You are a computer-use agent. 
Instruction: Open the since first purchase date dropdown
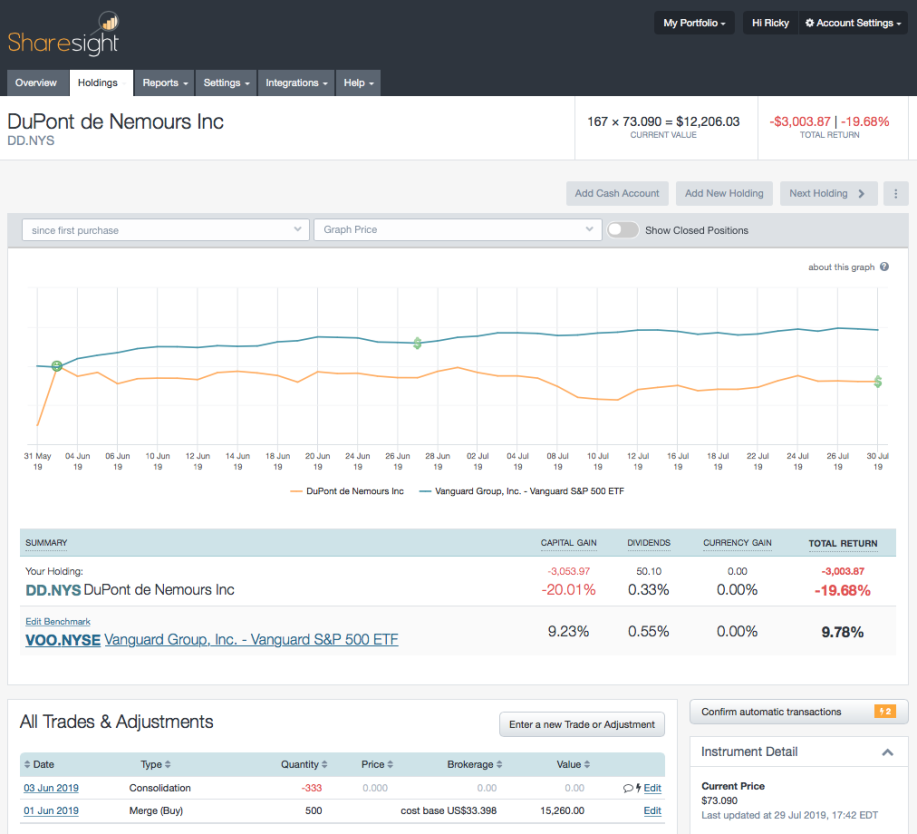pos(166,230)
